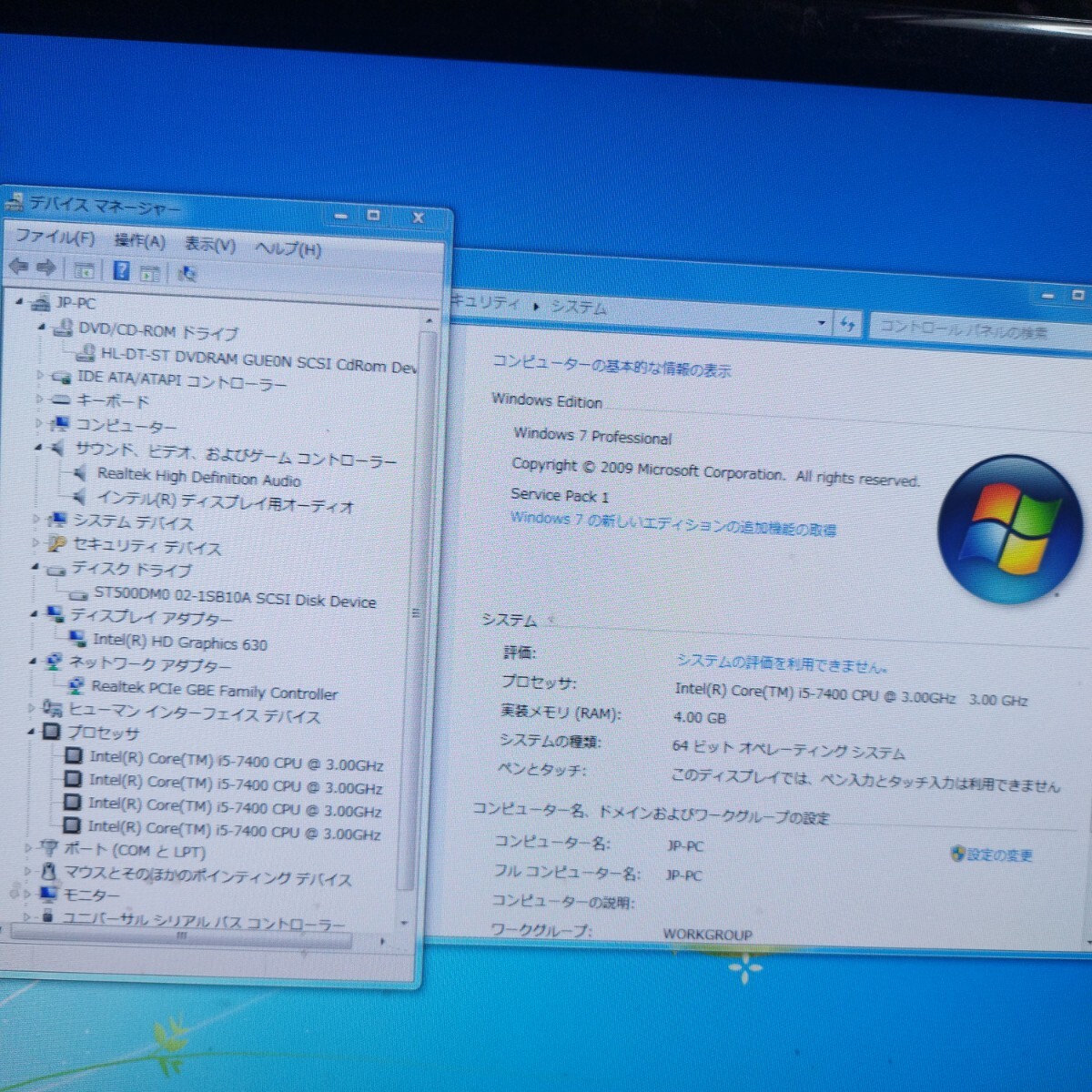Screen dimensions: 1092x1092
Task: Expand the コンピューター category
Action: point(39,423)
